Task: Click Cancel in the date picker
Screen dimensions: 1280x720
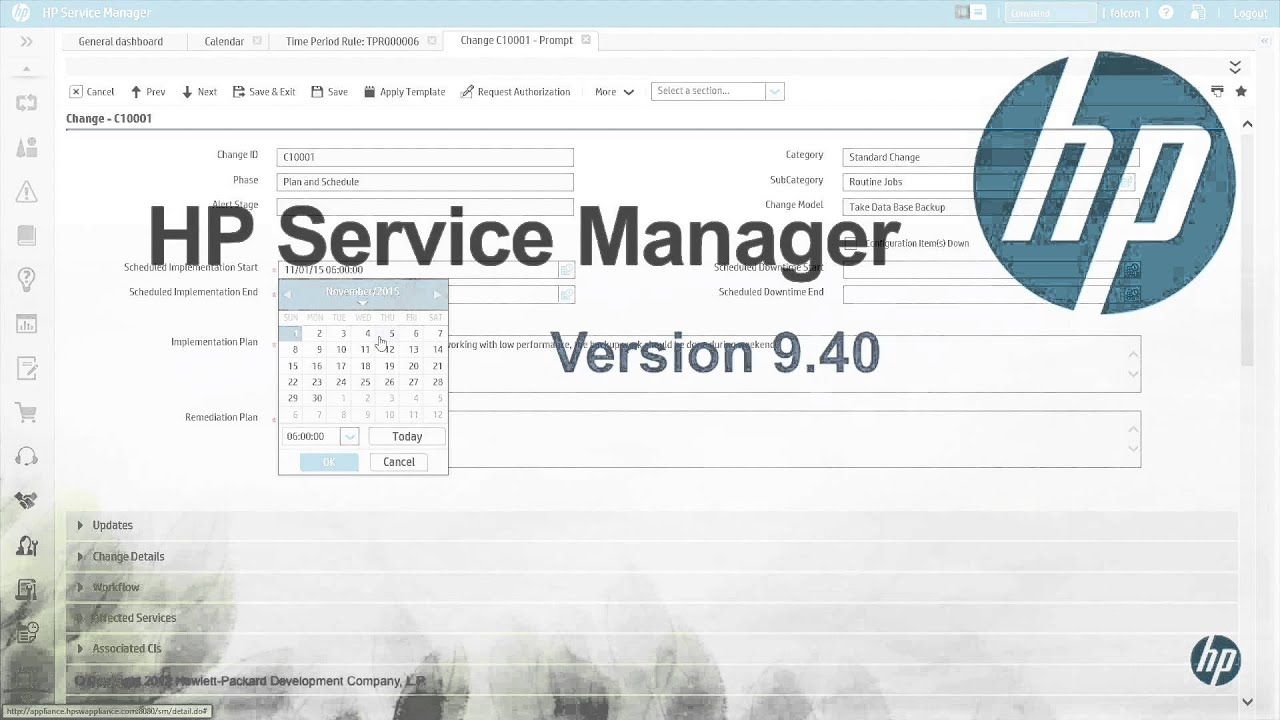Action: click(x=398, y=462)
